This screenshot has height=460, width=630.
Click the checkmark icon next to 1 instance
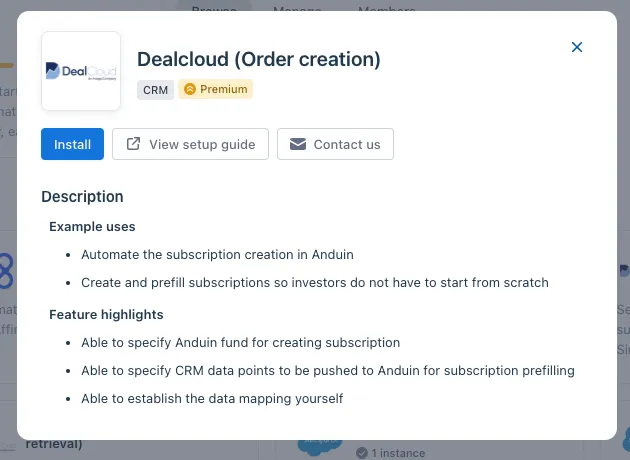pos(362,453)
